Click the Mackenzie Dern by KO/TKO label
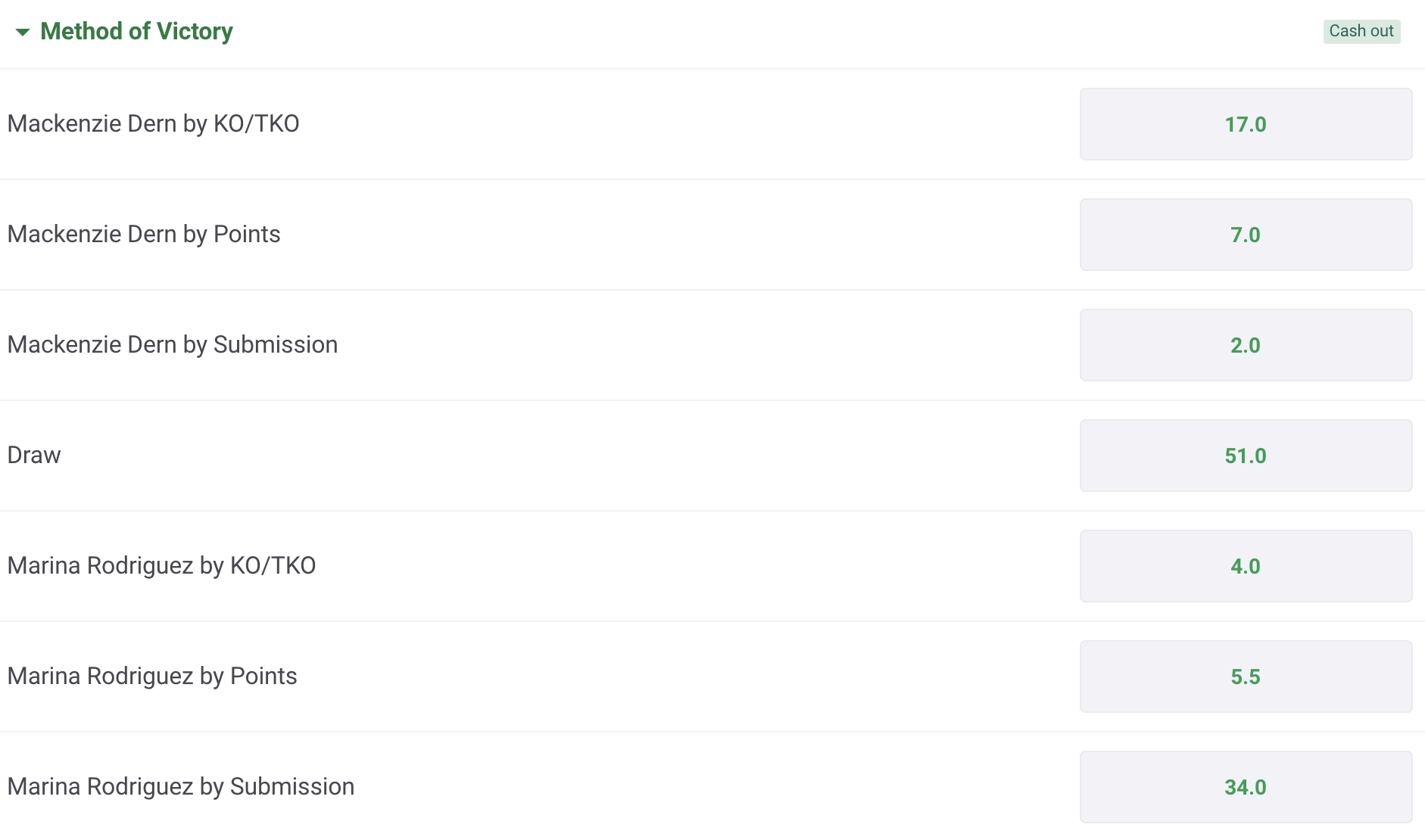Viewport: 1425px width, 840px height. coord(153,123)
